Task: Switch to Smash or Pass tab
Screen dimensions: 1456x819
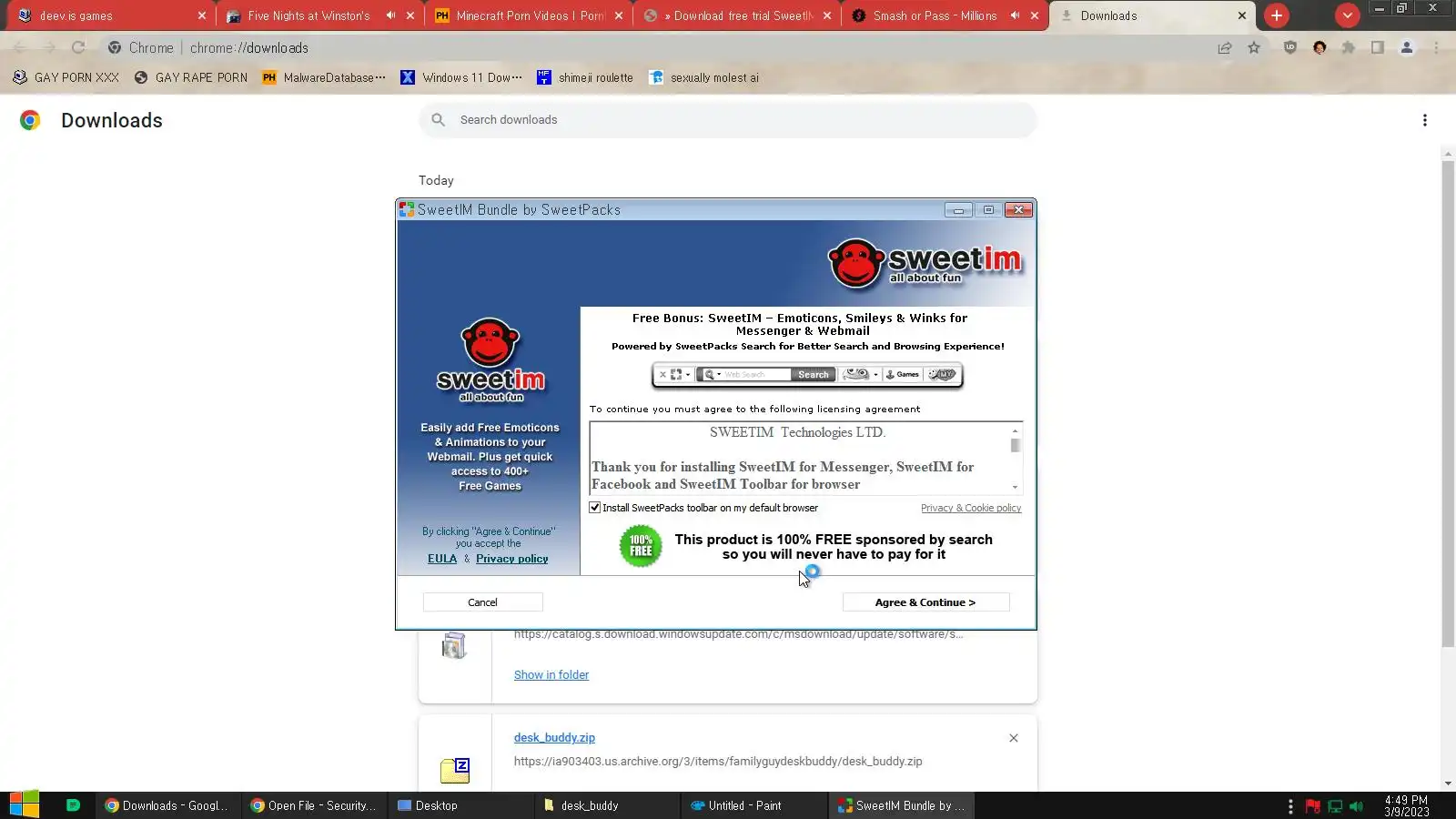Action: tap(935, 15)
